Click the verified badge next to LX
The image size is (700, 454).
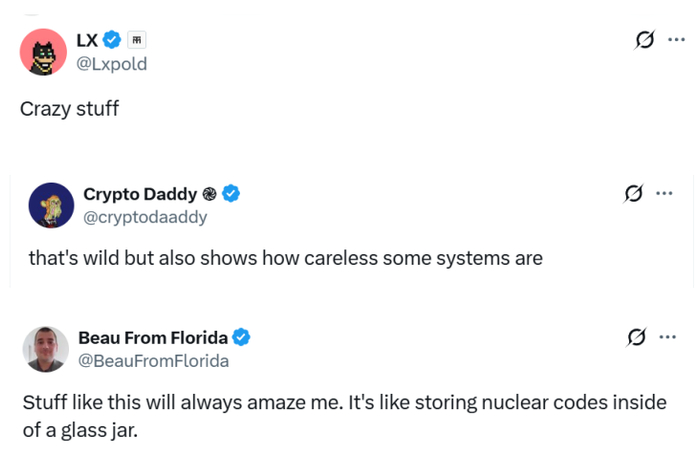[x=112, y=40]
